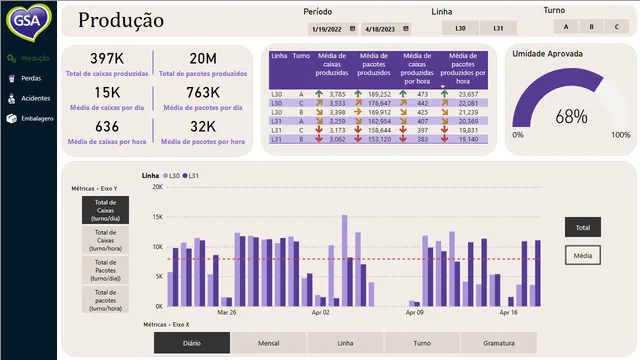Select the Diário X-axis tab
The width and height of the screenshot is (640, 360).
192,343
